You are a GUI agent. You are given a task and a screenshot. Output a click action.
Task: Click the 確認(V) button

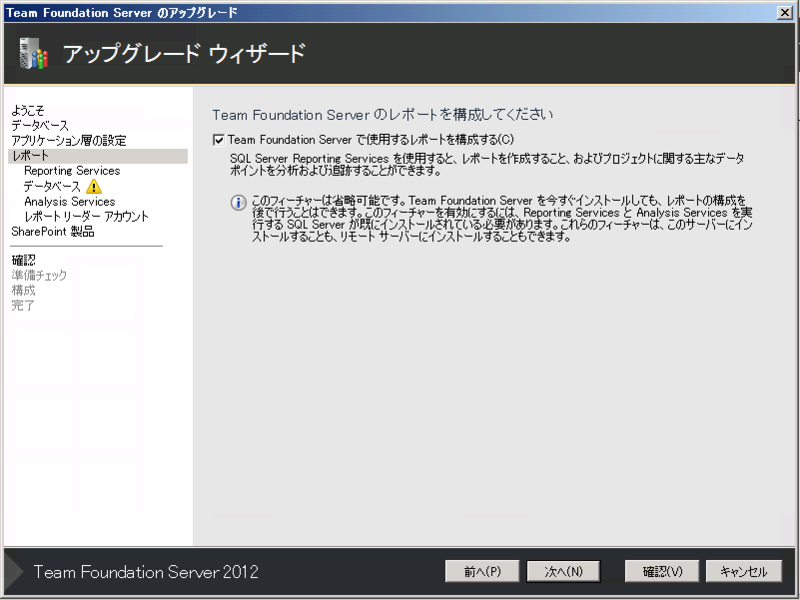(x=662, y=571)
